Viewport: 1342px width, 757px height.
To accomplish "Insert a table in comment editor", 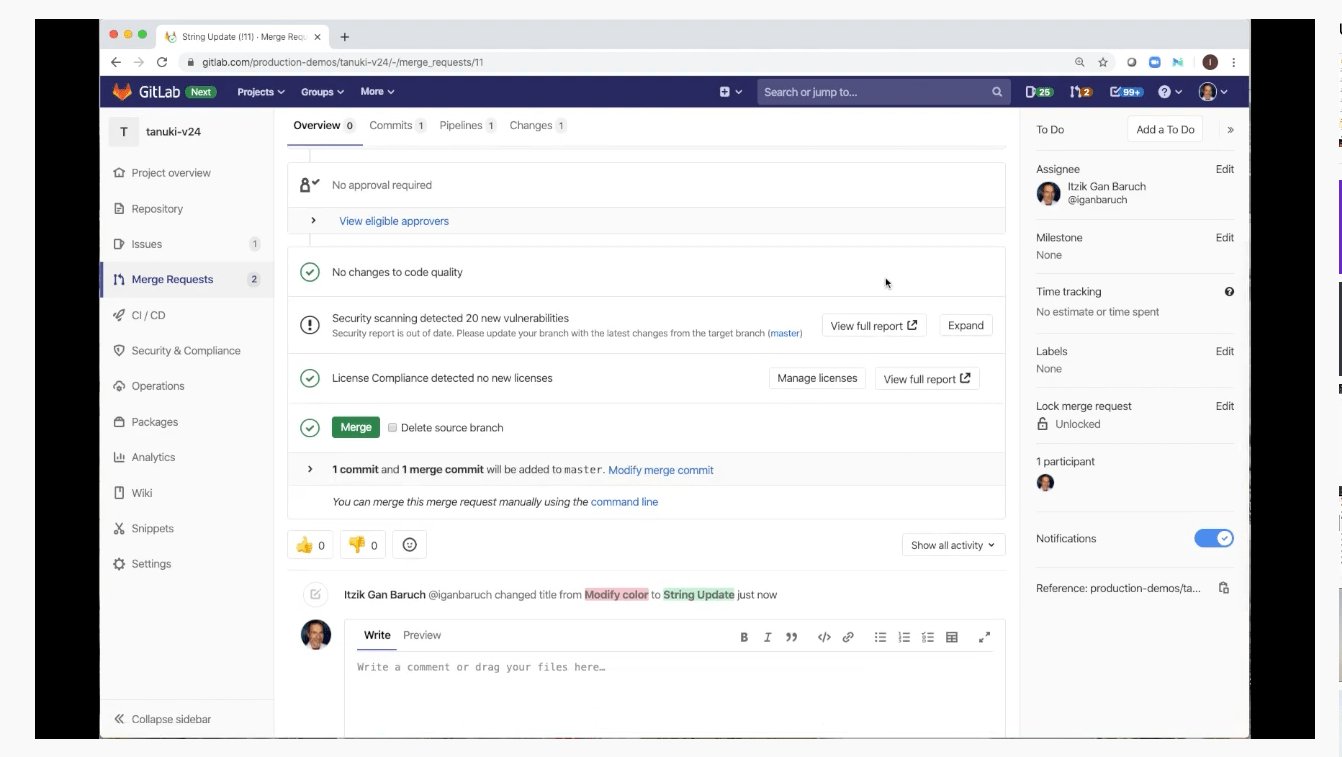I will [952, 637].
